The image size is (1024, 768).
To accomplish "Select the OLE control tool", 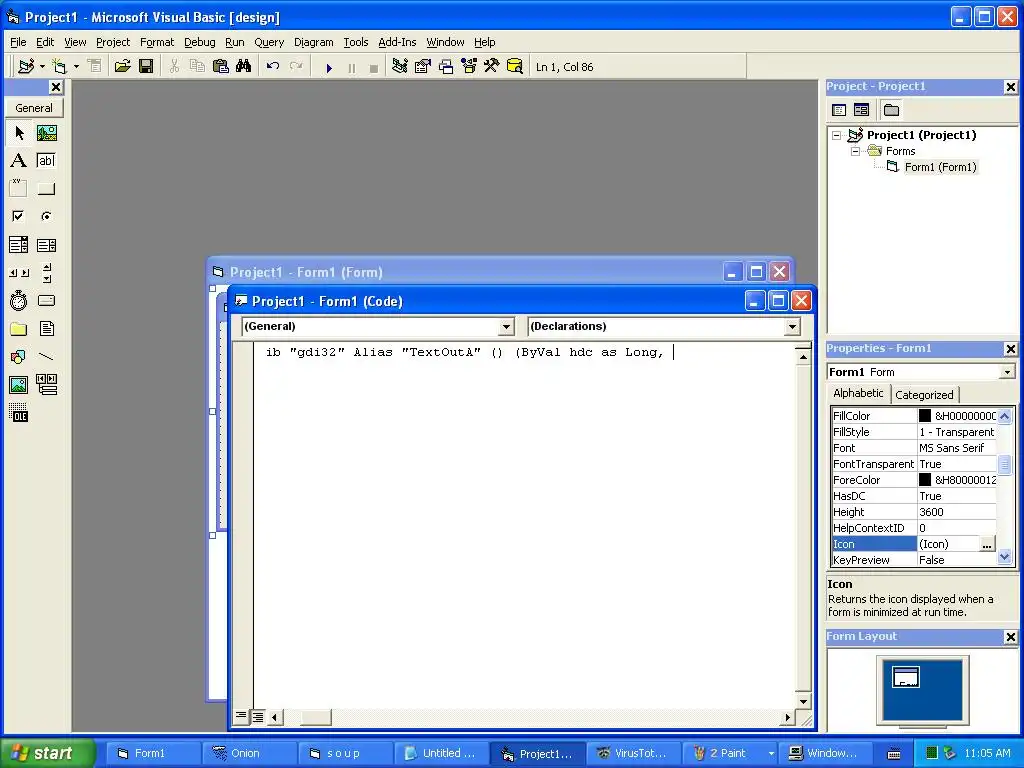I will point(18,413).
